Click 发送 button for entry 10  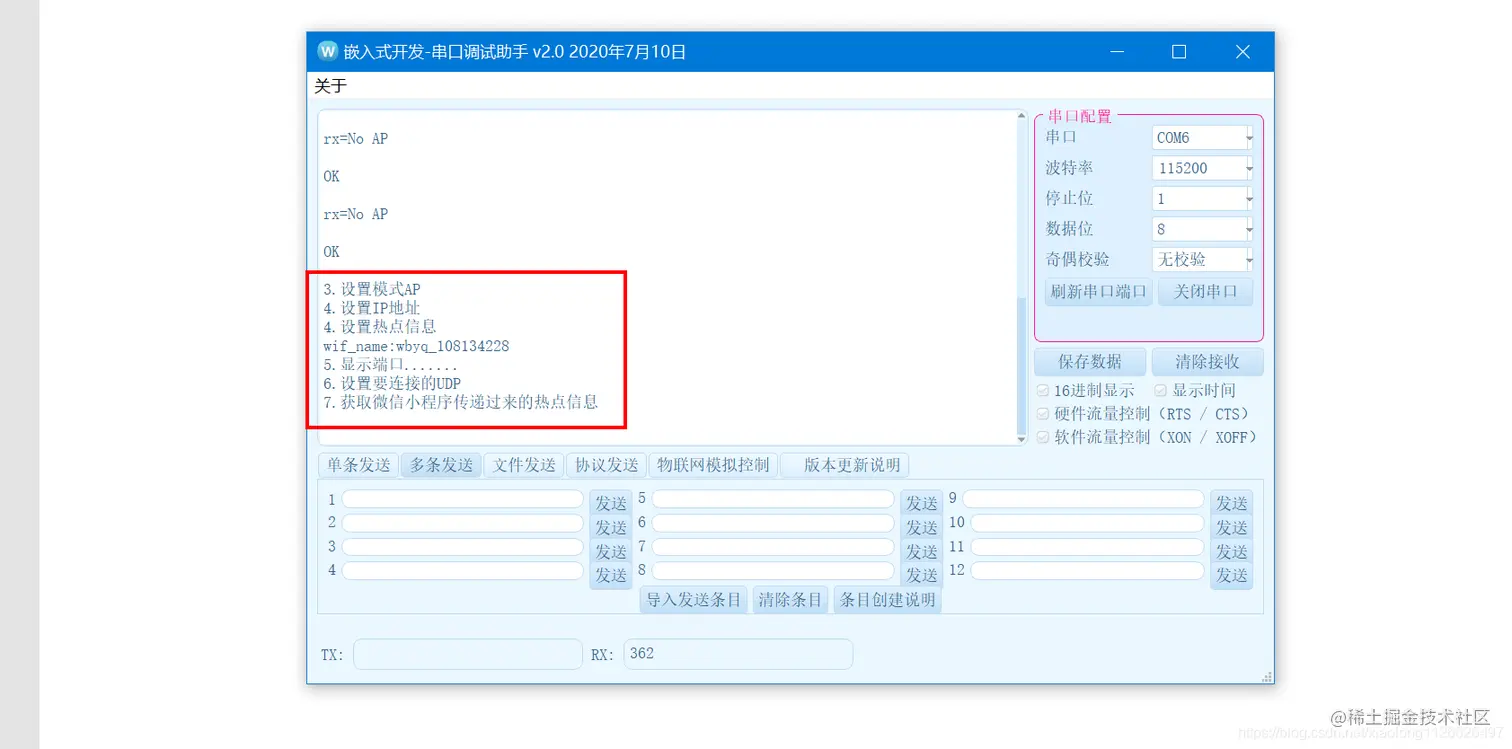1231,527
